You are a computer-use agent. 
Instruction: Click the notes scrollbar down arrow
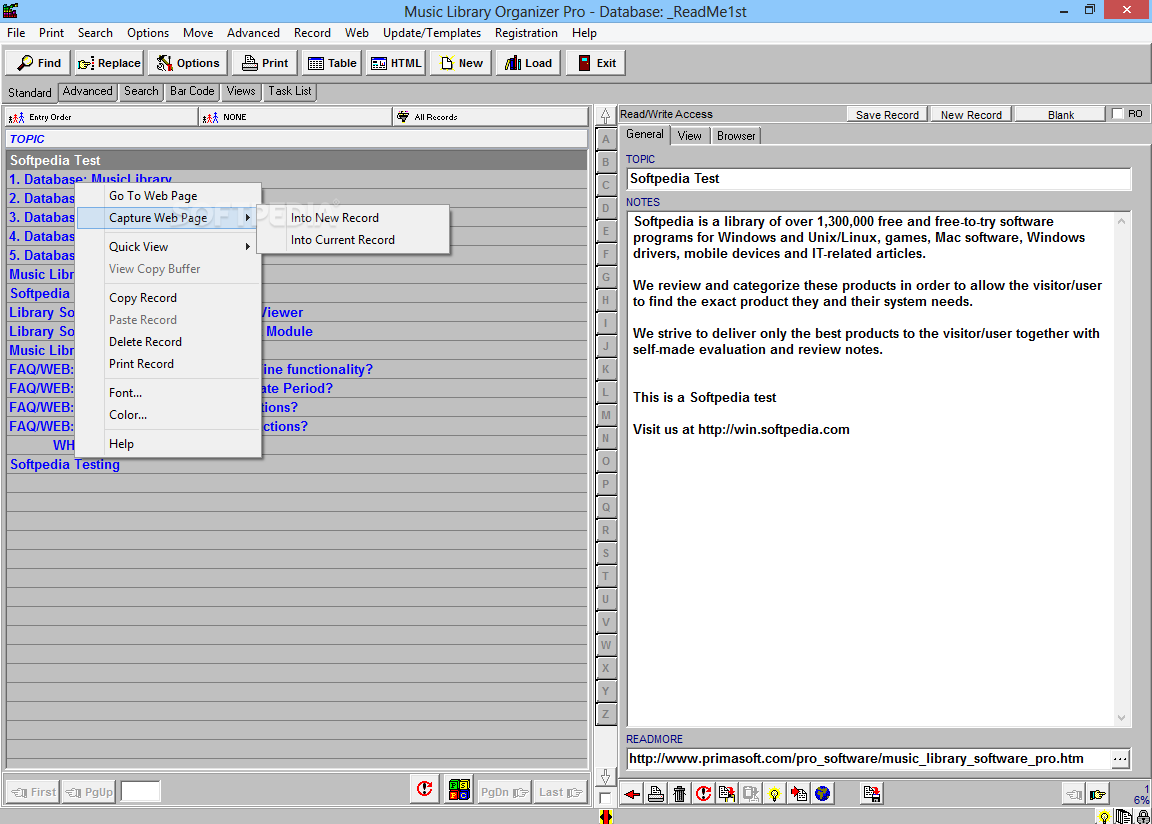(1121, 718)
